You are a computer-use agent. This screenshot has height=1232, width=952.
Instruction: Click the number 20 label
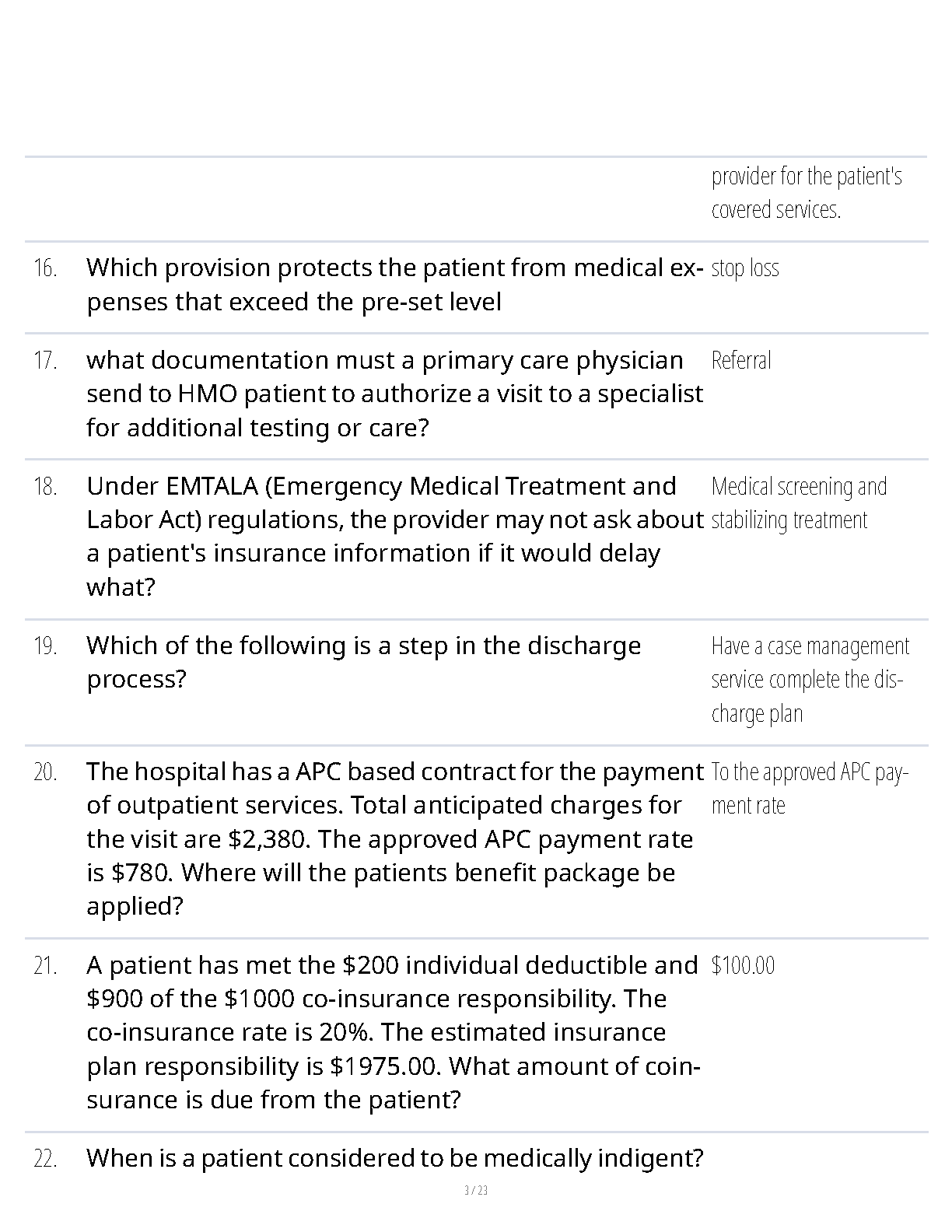45,772
